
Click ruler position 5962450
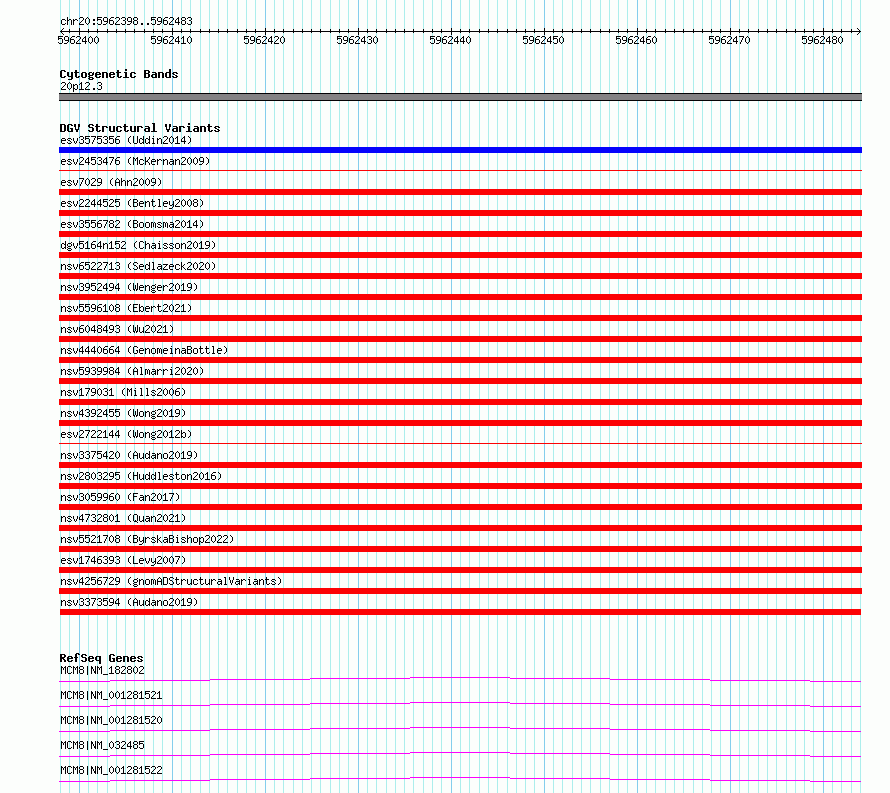click(x=544, y=40)
